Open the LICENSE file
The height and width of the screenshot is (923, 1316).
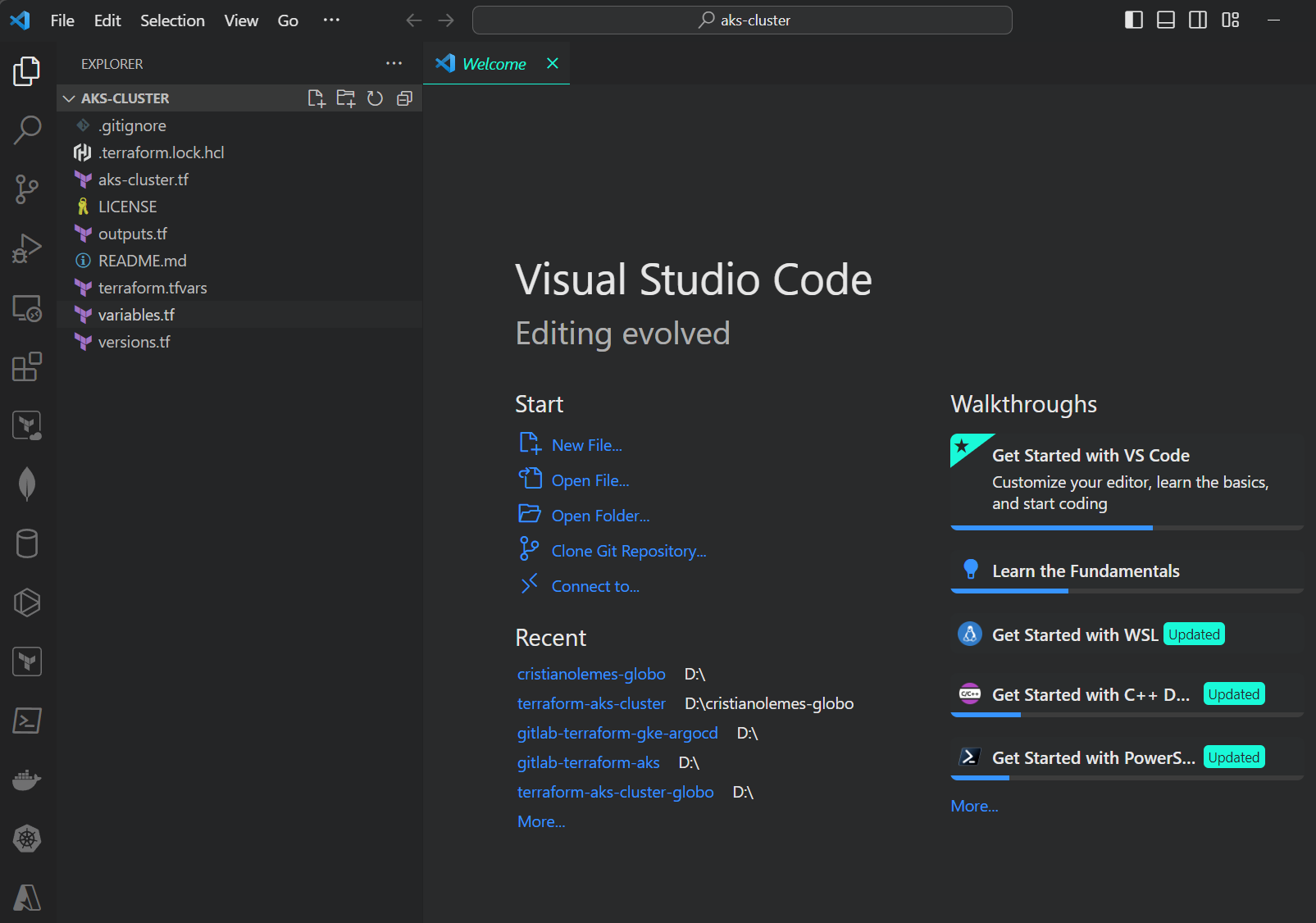pos(239,207)
